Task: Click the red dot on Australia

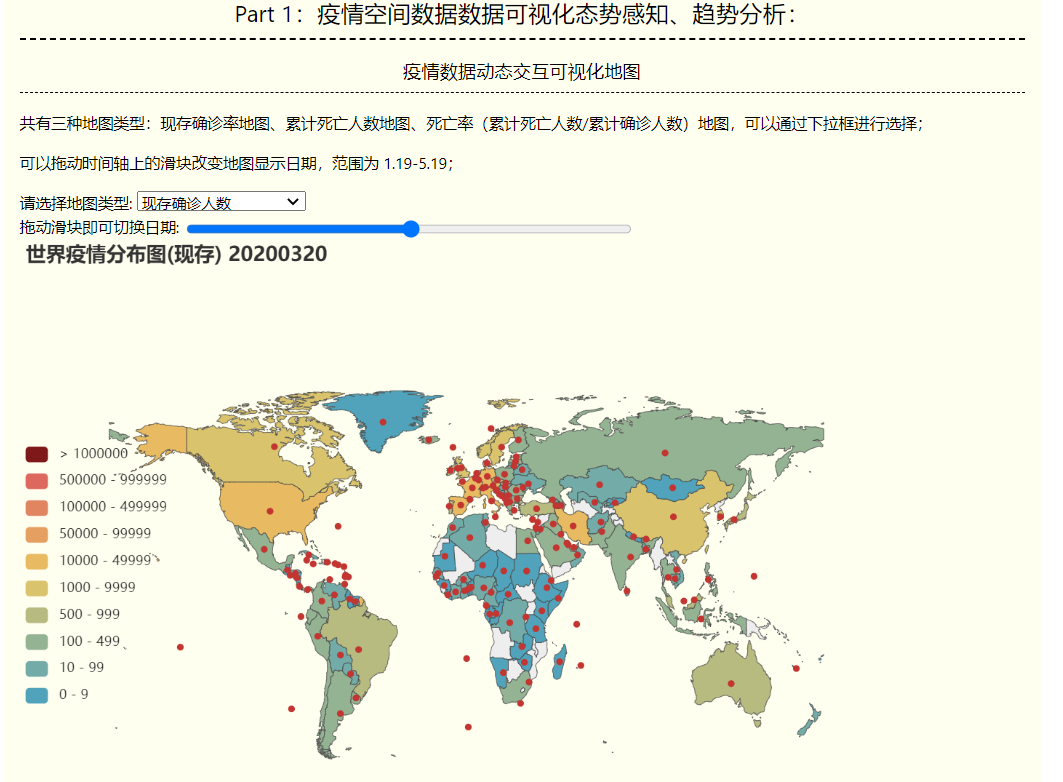Action: pyautogui.click(x=731, y=683)
